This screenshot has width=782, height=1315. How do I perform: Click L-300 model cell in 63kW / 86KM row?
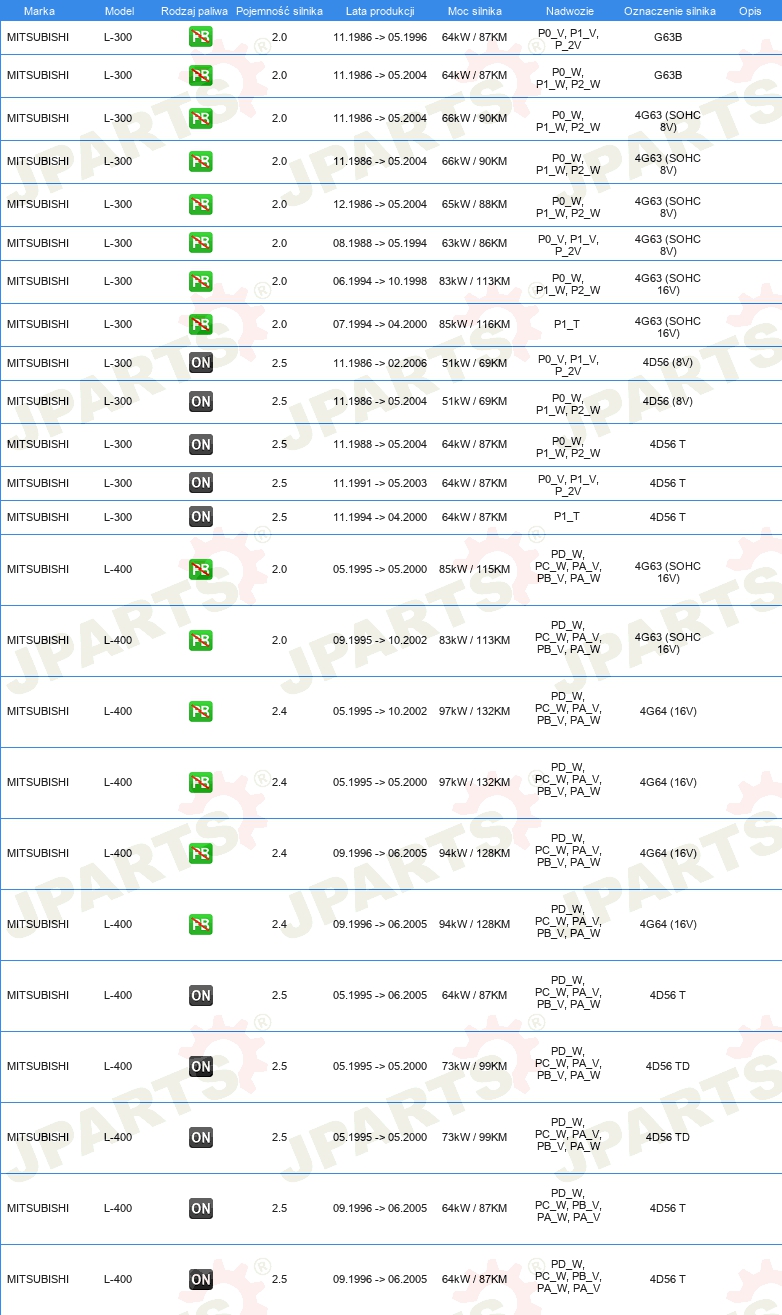pyautogui.click(x=118, y=243)
